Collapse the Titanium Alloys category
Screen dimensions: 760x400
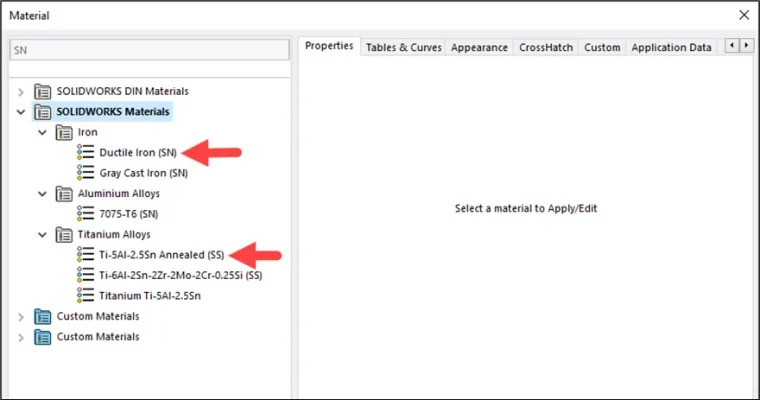click(43, 235)
